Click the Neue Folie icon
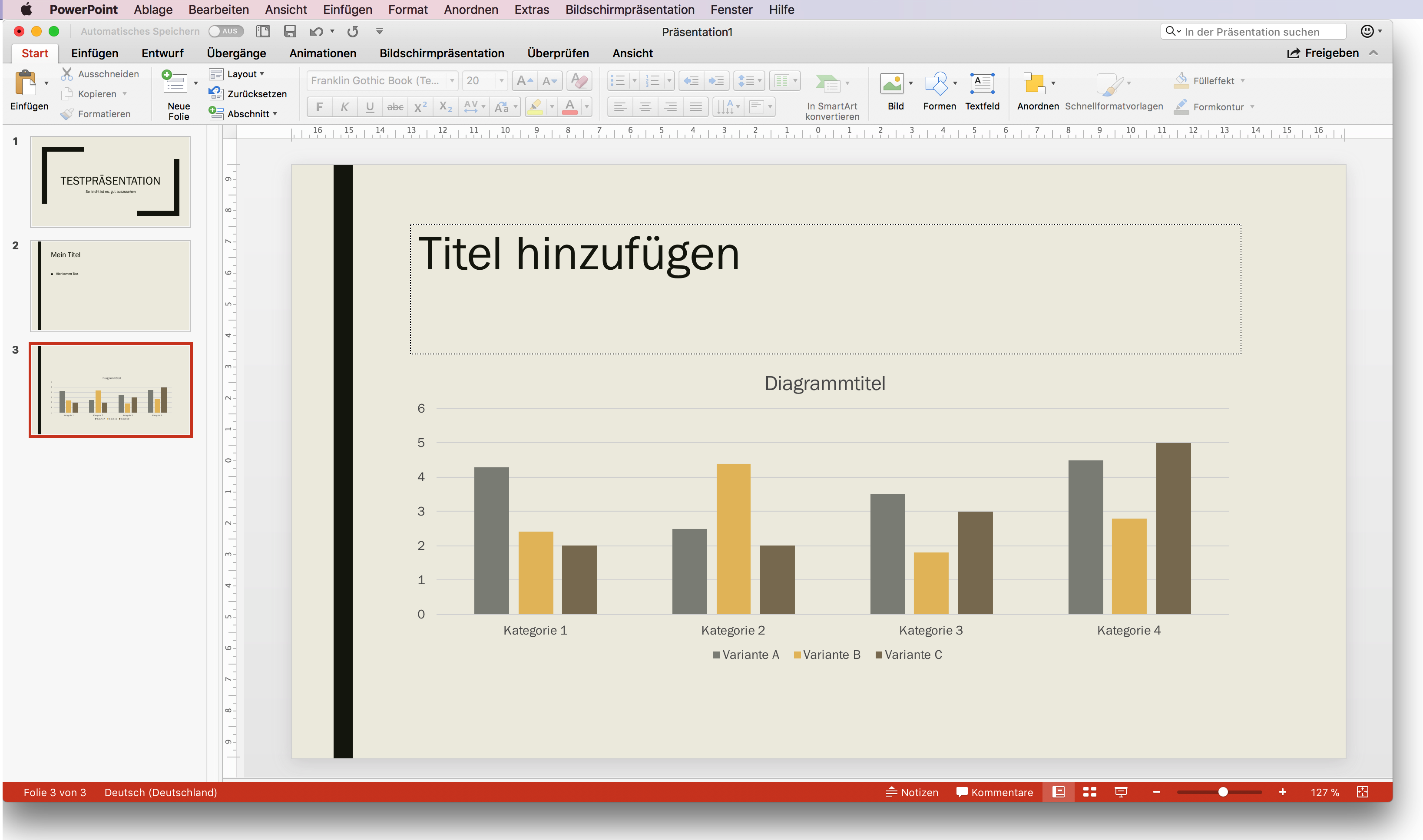The height and width of the screenshot is (840, 1423). tap(174, 83)
